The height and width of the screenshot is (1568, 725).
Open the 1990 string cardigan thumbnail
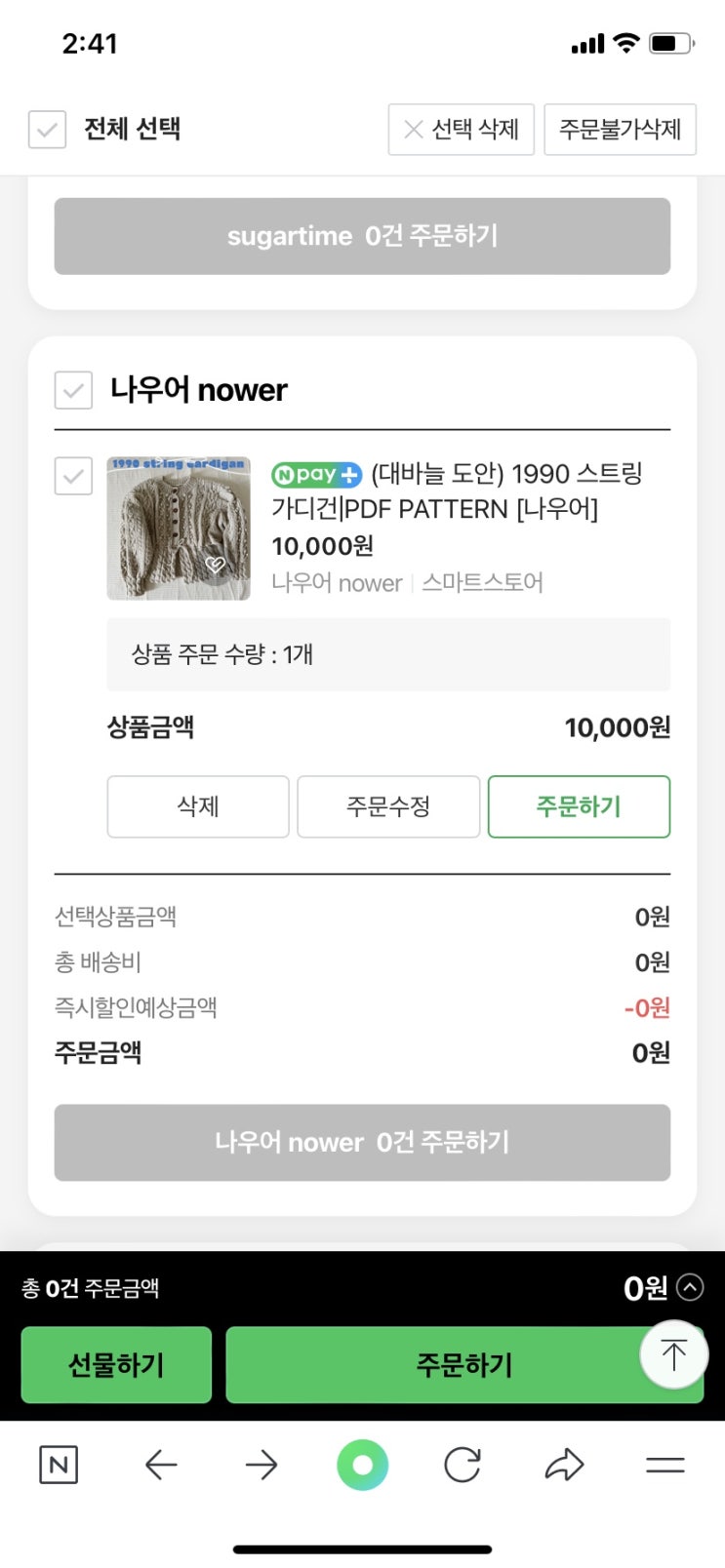coord(179,529)
